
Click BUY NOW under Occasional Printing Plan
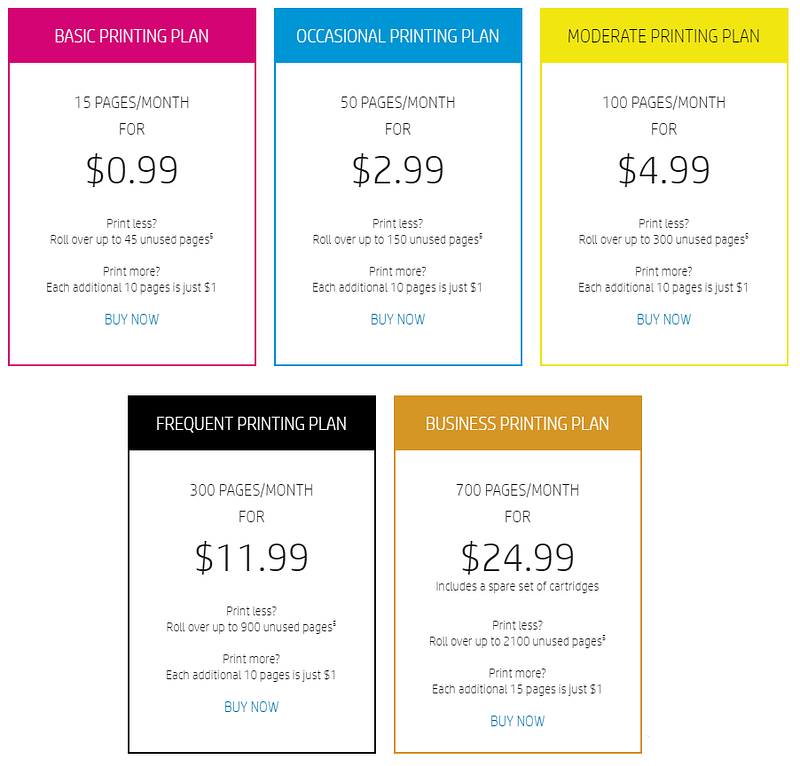[397, 319]
